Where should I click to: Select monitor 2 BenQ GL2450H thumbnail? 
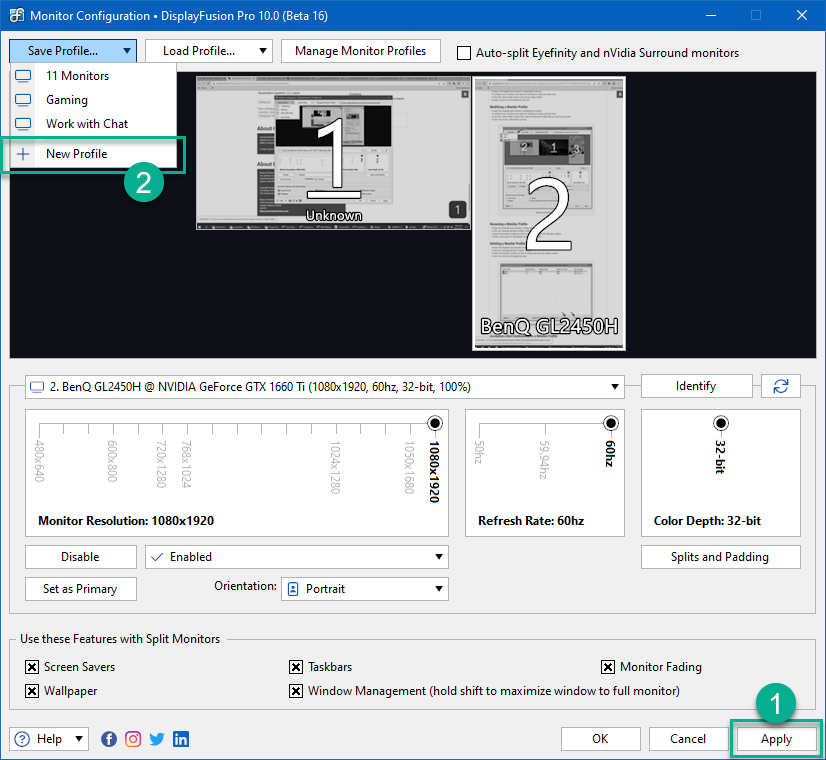[x=549, y=213]
